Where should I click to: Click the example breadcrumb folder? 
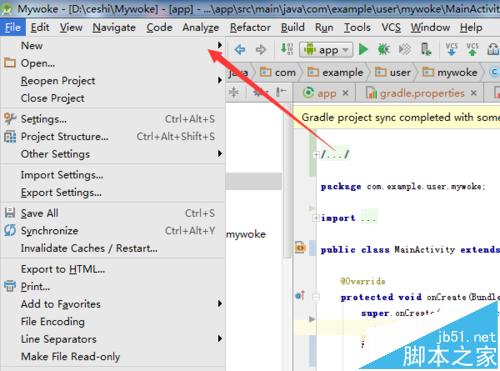coord(335,72)
